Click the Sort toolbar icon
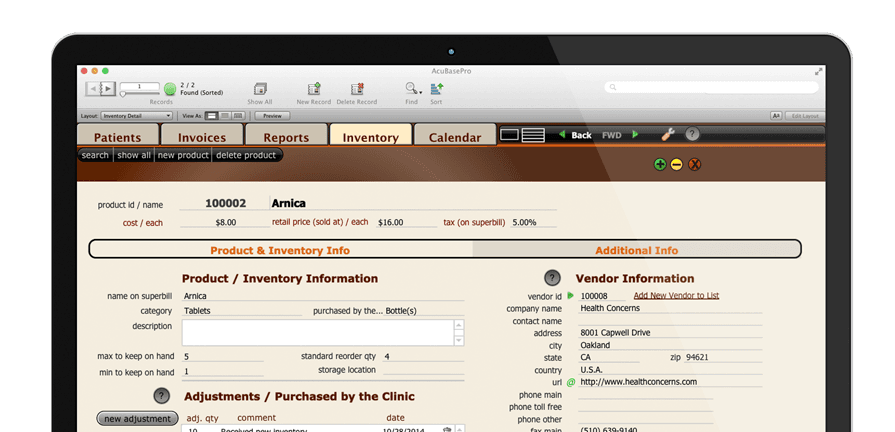895x432 pixels. 437,89
